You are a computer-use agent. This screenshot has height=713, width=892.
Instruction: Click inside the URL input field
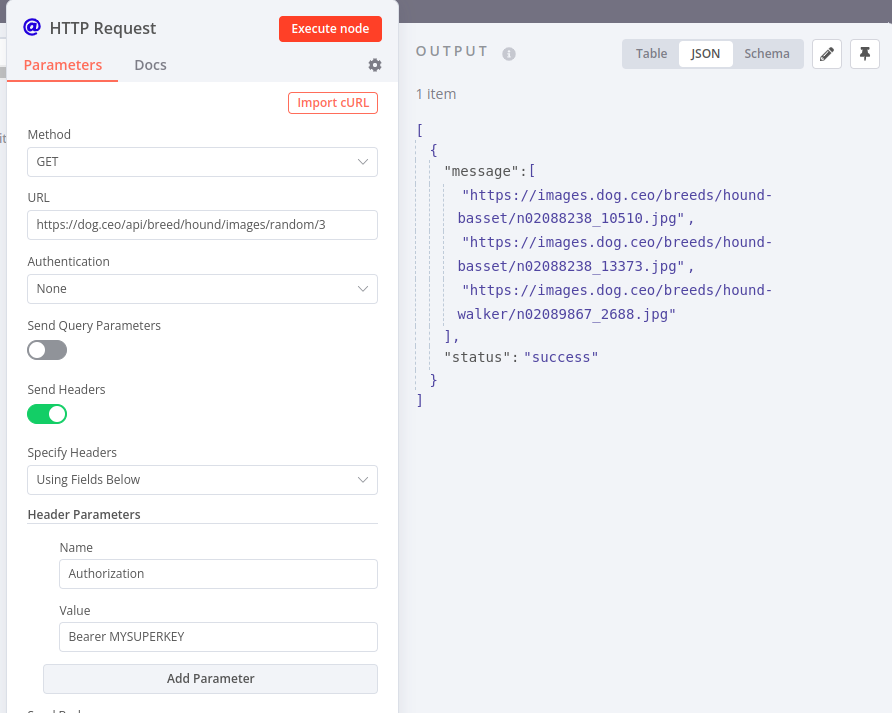pyautogui.click(x=202, y=225)
